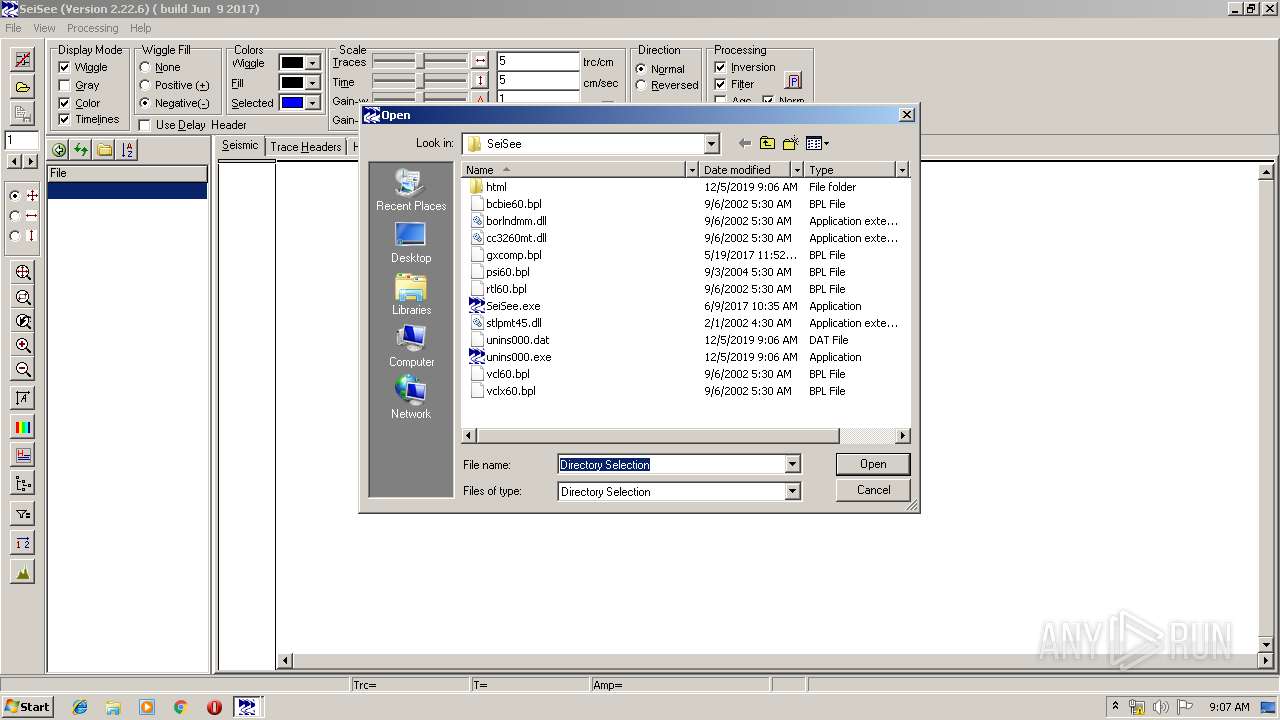Click the vertical time scale arrow button
Viewport: 1280px width, 720px height.
pyautogui.click(x=480, y=81)
